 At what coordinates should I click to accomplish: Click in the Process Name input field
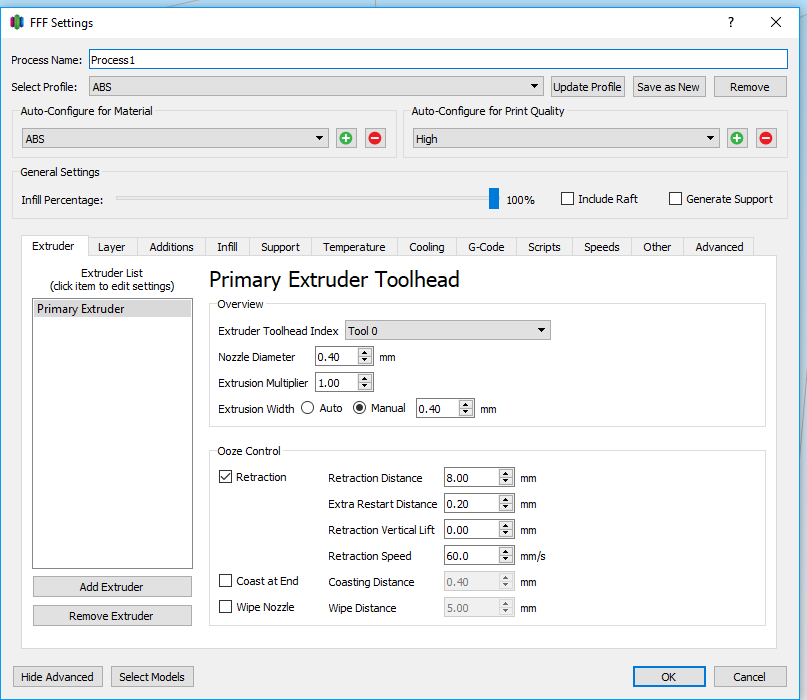(438, 59)
